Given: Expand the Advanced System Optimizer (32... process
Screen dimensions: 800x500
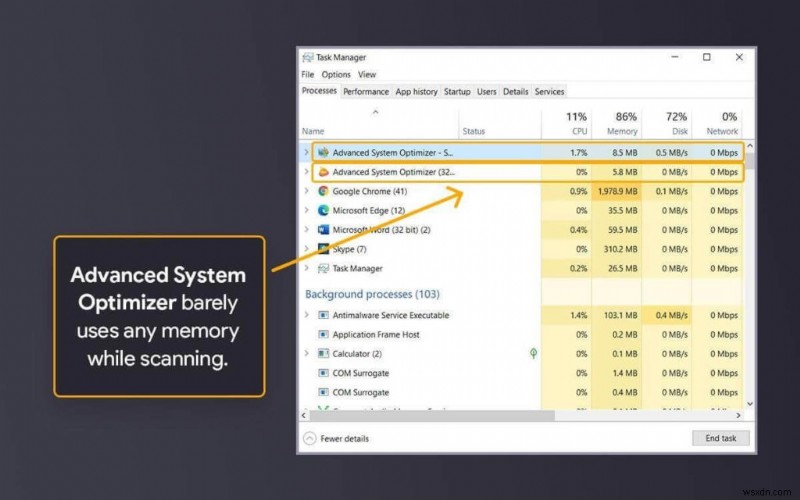Looking at the screenshot, I should point(307,172).
